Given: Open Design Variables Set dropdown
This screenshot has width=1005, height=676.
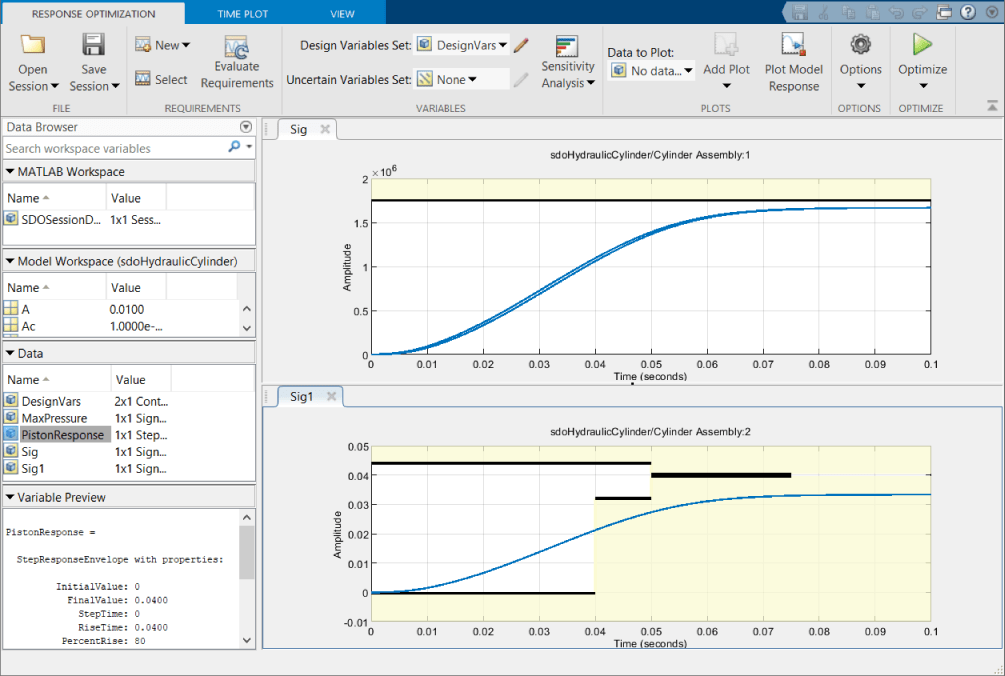Looking at the screenshot, I should [462, 45].
